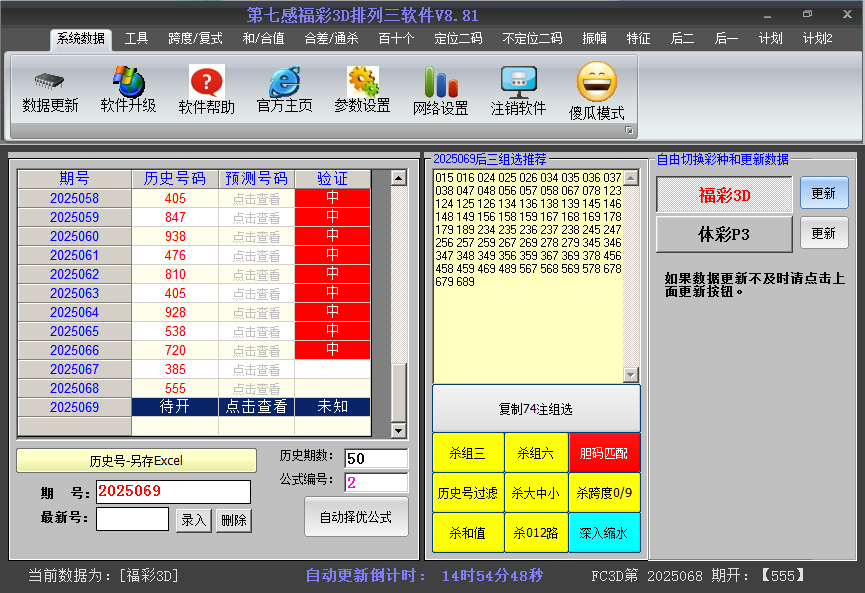Click 点击查看 in row 2025069
The width and height of the screenshot is (865, 593).
pos(257,407)
